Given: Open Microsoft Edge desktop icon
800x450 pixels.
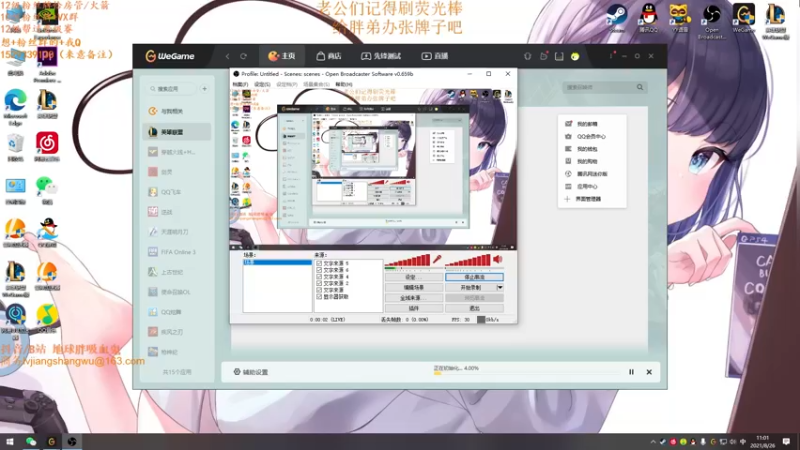Looking at the screenshot, I should click(x=15, y=107).
